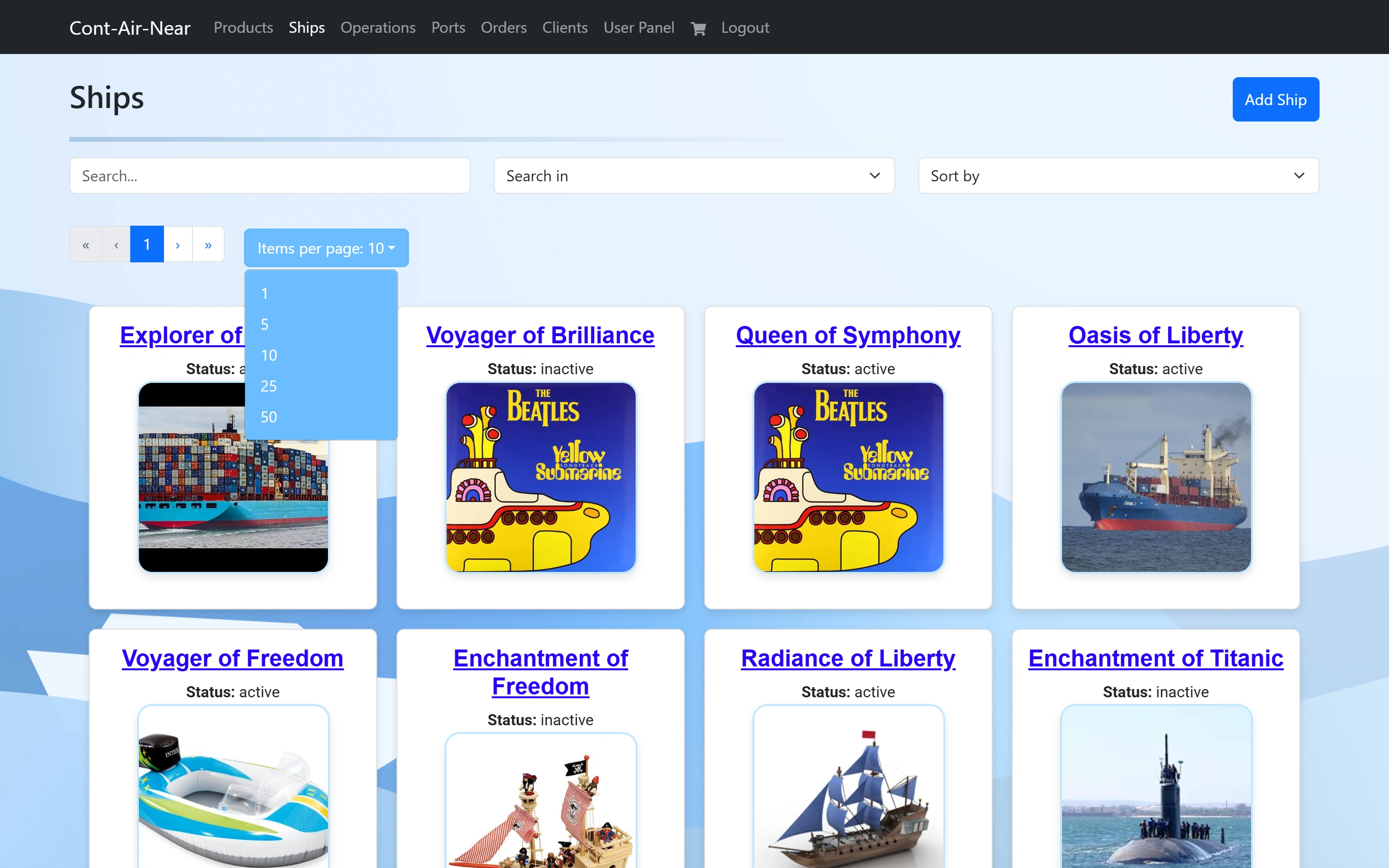Click Radiance of Liberty sailing ship image

pyautogui.click(x=848, y=787)
